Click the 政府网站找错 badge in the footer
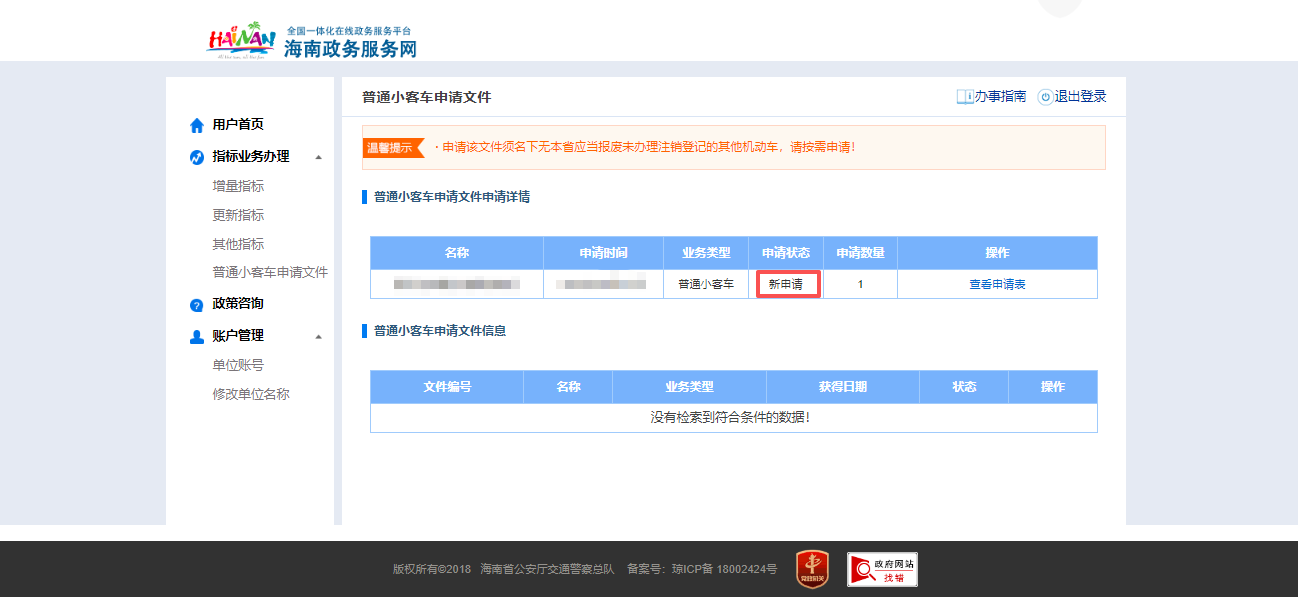Screen dimensions: 1298x598 880,568
